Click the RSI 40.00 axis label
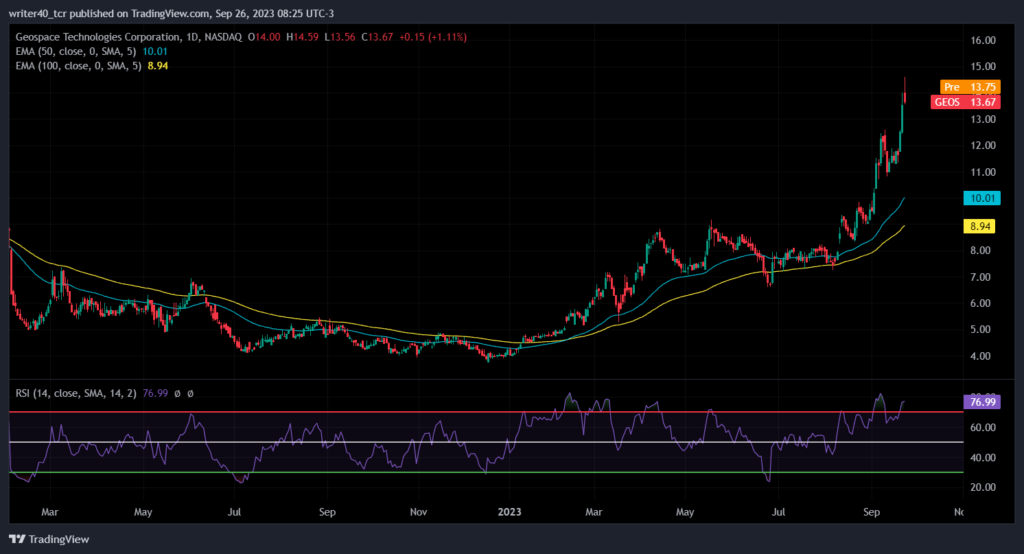The image size is (1024, 554). coord(983,458)
